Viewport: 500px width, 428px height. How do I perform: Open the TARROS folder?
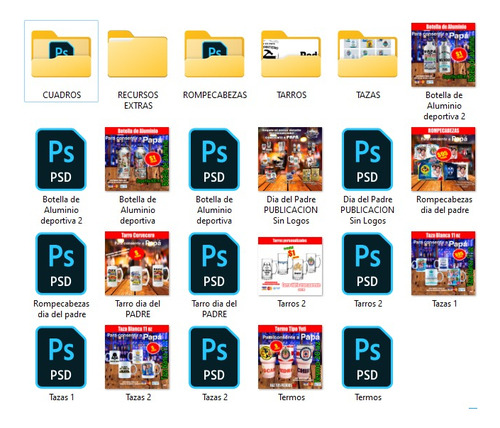tap(291, 54)
